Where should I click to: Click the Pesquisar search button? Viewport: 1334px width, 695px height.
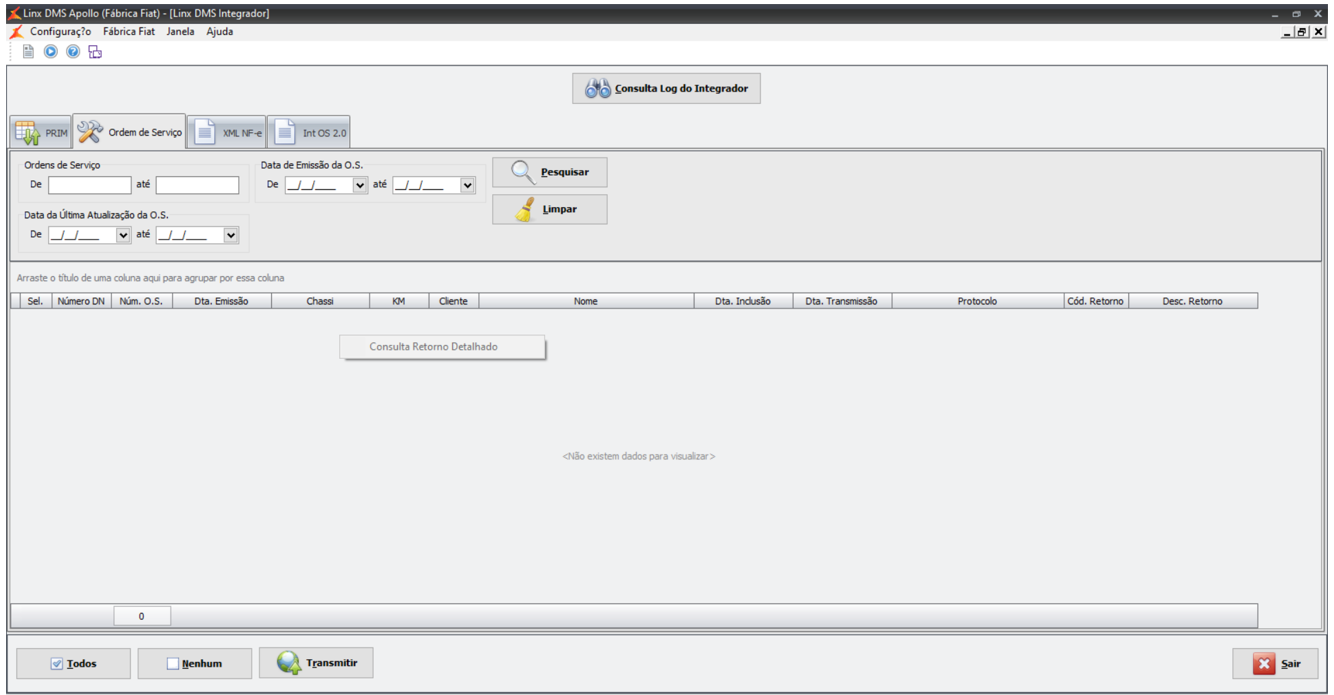(549, 172)
